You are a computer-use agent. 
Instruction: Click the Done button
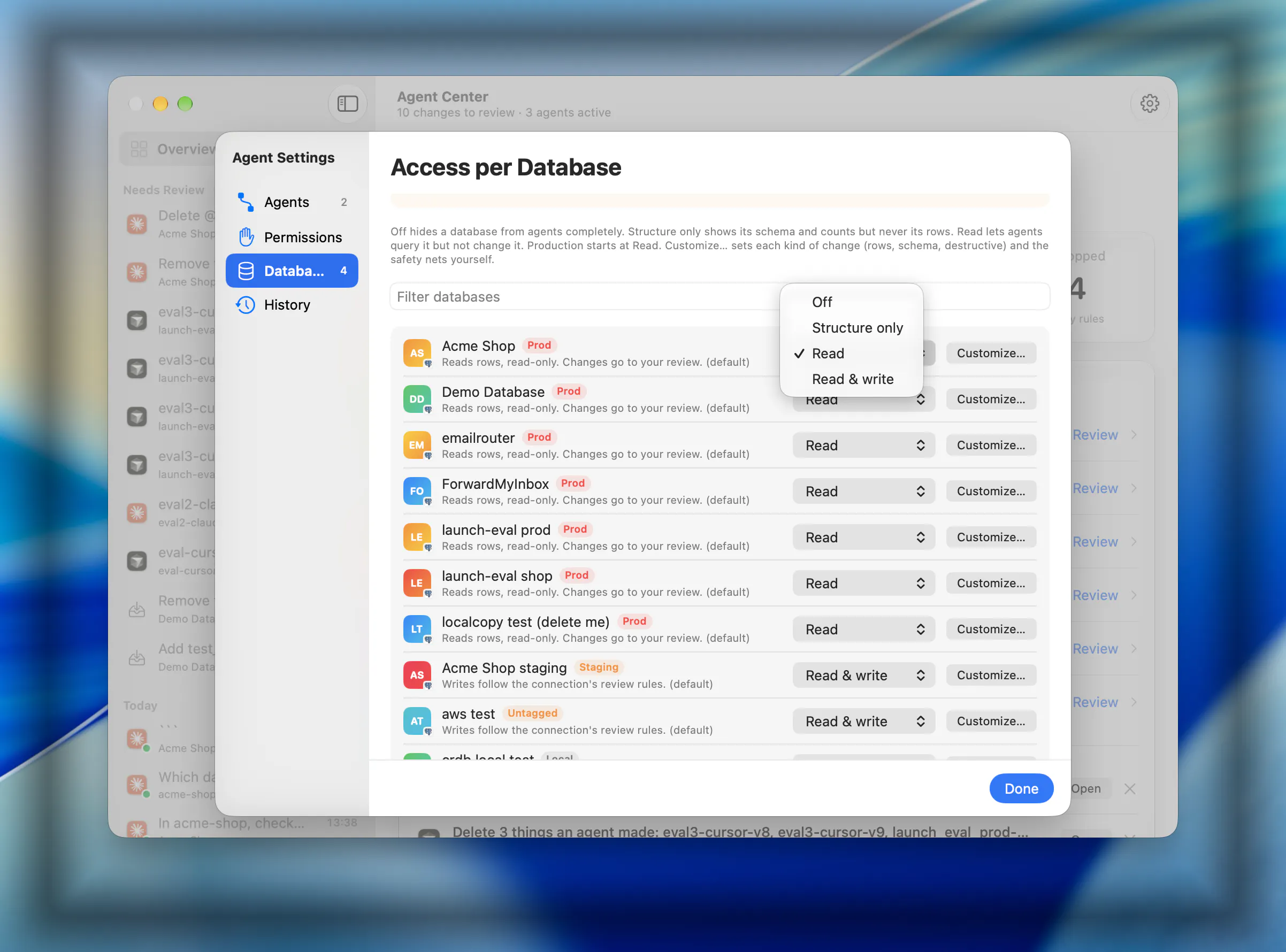point(1021,788)
